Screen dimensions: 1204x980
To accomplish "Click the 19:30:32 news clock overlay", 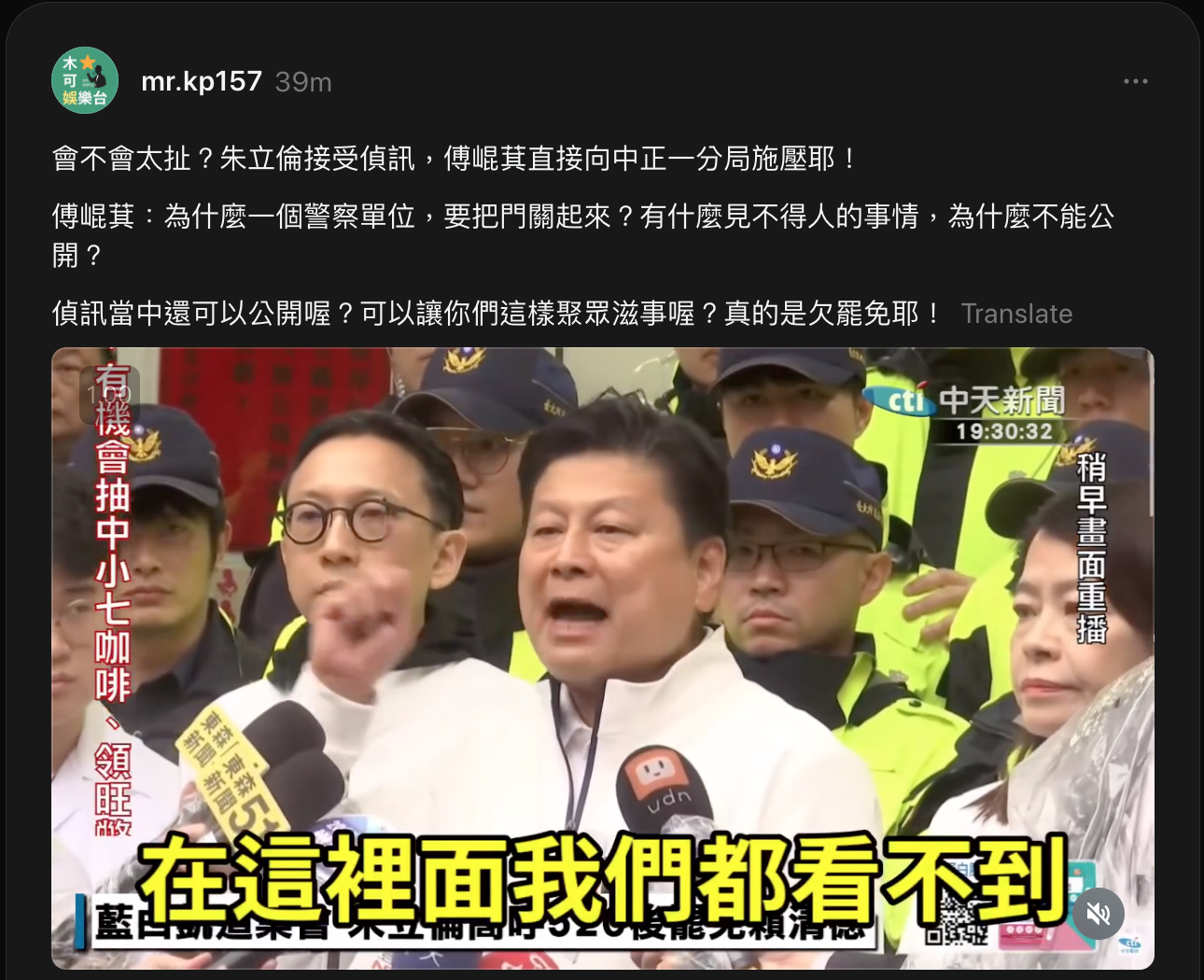I will 1003,431.
